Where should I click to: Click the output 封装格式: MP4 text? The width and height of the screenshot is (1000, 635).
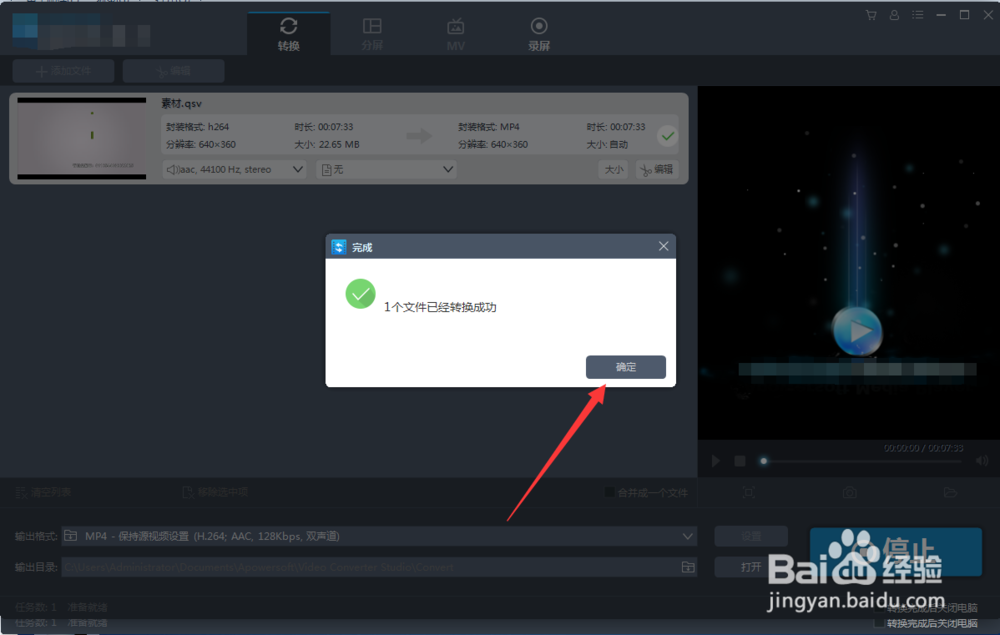click(x=489, y=127)
